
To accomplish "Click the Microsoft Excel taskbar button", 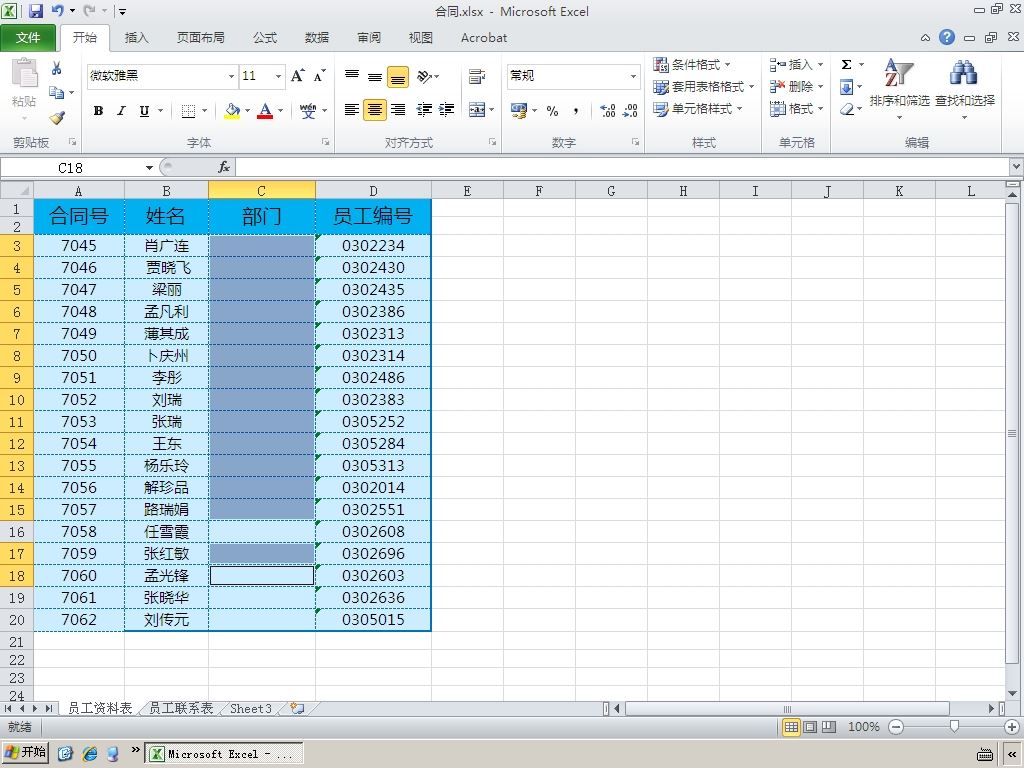I will [223, 754].
